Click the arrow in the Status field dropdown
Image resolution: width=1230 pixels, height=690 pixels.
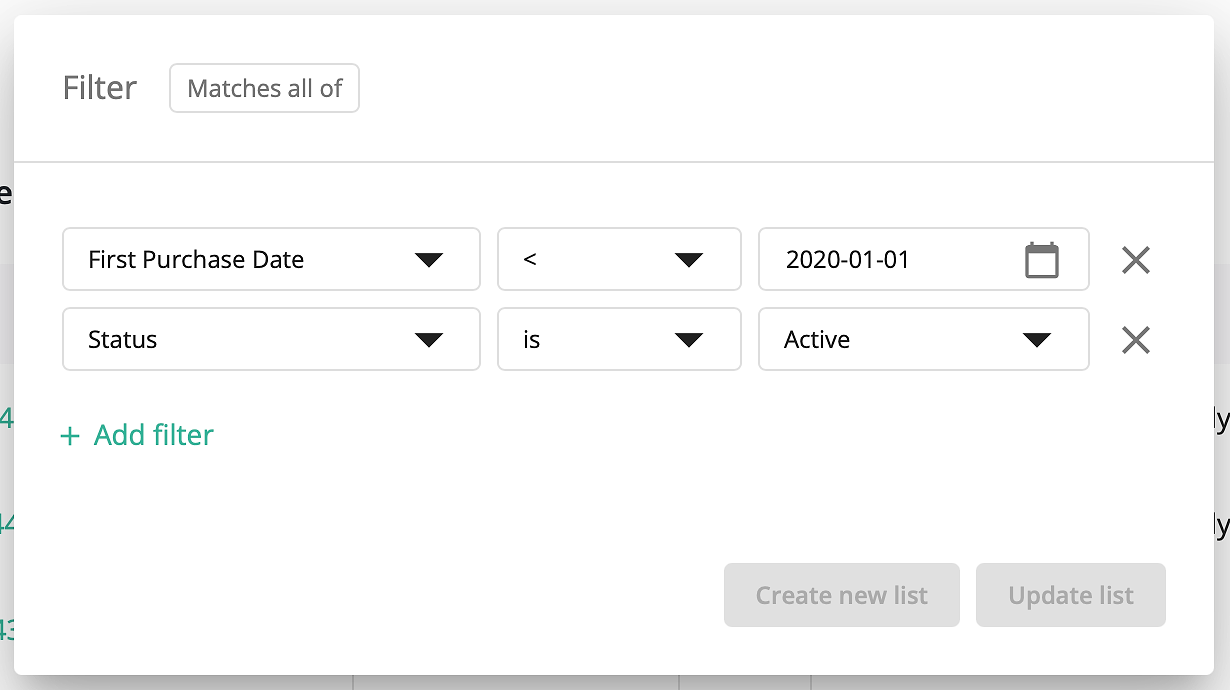429,340
